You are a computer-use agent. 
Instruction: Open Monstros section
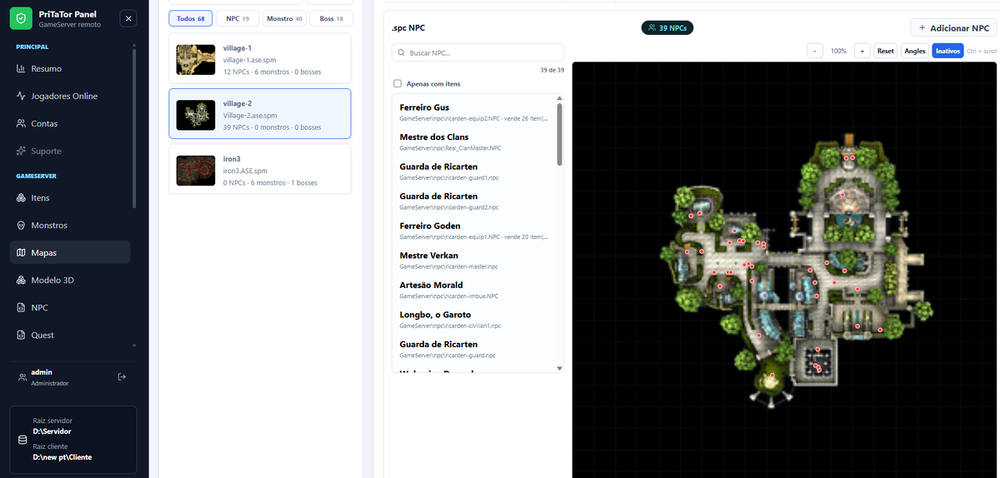pos(70,226)
